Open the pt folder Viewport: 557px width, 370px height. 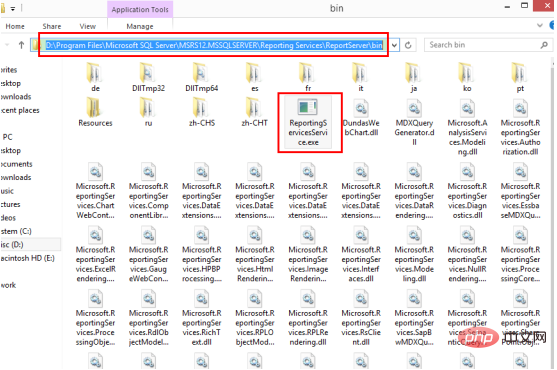pyautogui.click(x=520, y=77)
